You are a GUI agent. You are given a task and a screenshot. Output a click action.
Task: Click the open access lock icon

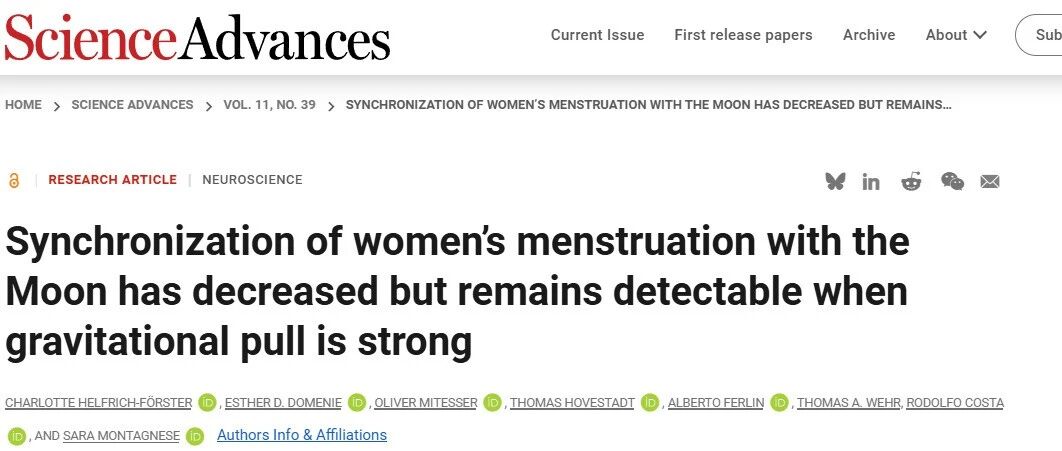point(14,180)
